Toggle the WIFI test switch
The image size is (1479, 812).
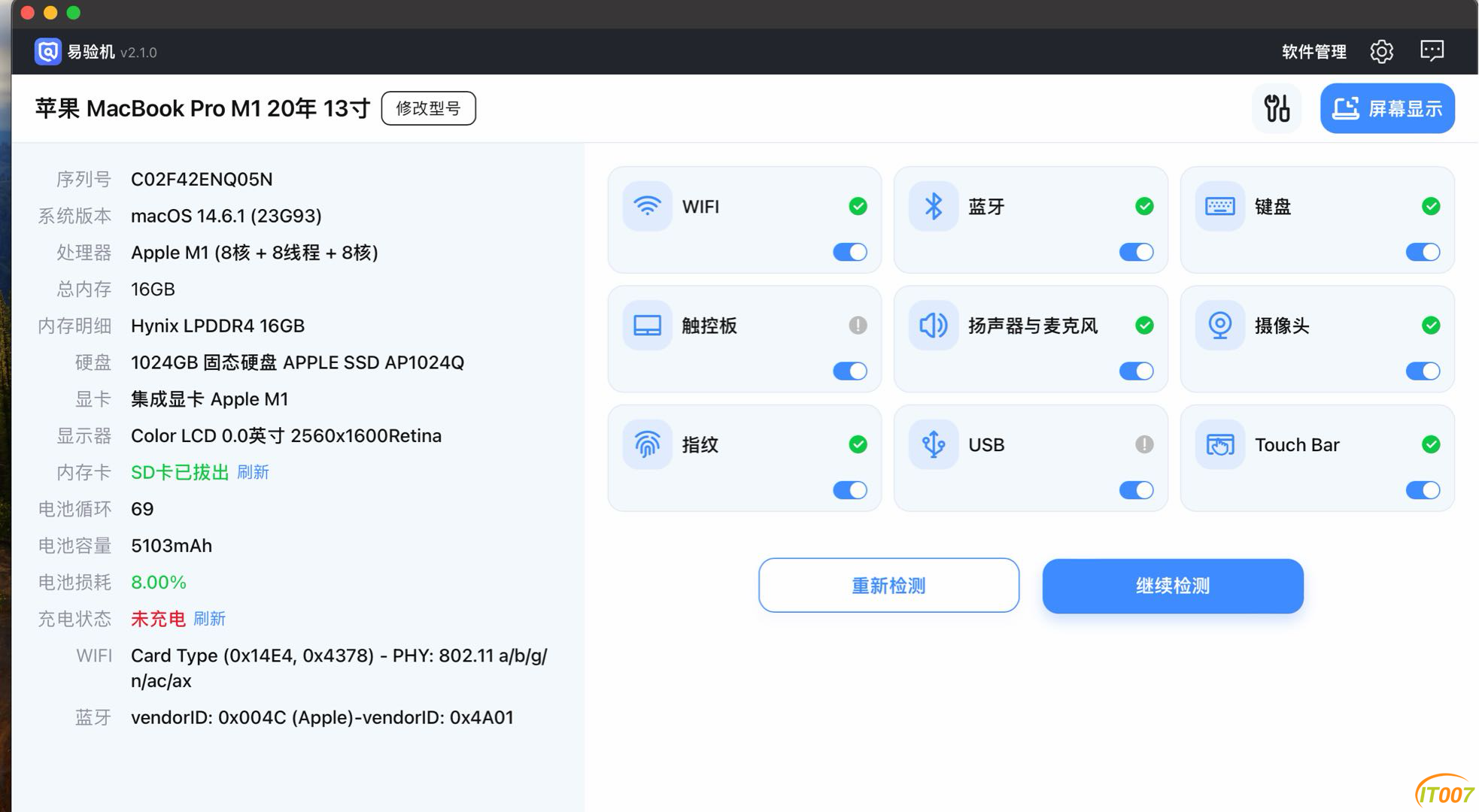point(850,252)
